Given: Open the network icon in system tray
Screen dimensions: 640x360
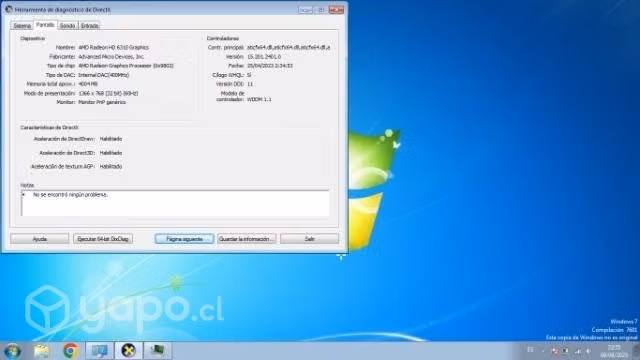Looking at the screenshot, I should (x=578, y=351).
